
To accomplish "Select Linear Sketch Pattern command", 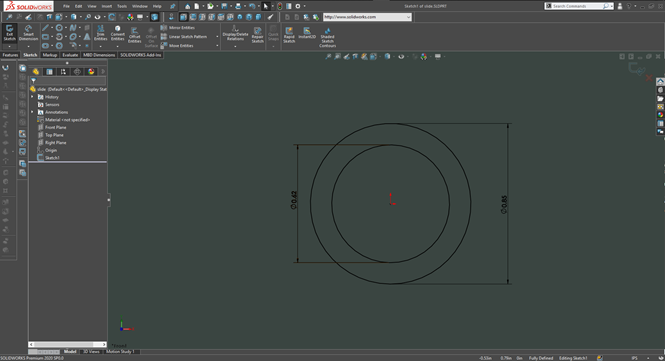I will click(184, 36).
